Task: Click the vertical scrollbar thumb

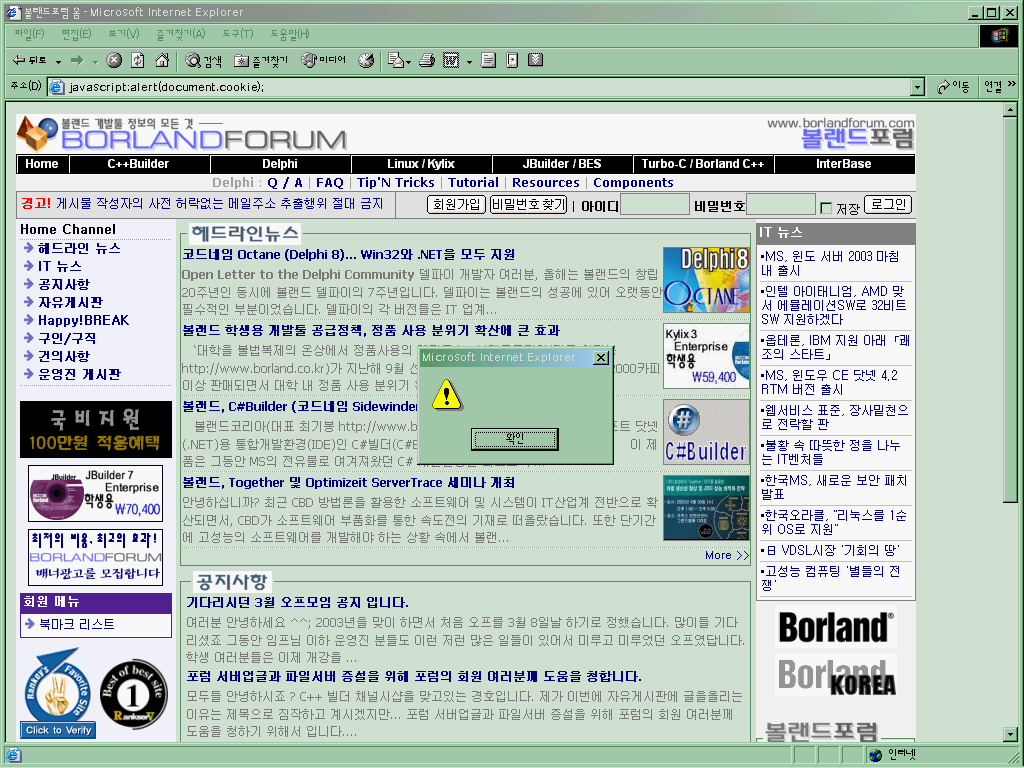Action: 1010,310
